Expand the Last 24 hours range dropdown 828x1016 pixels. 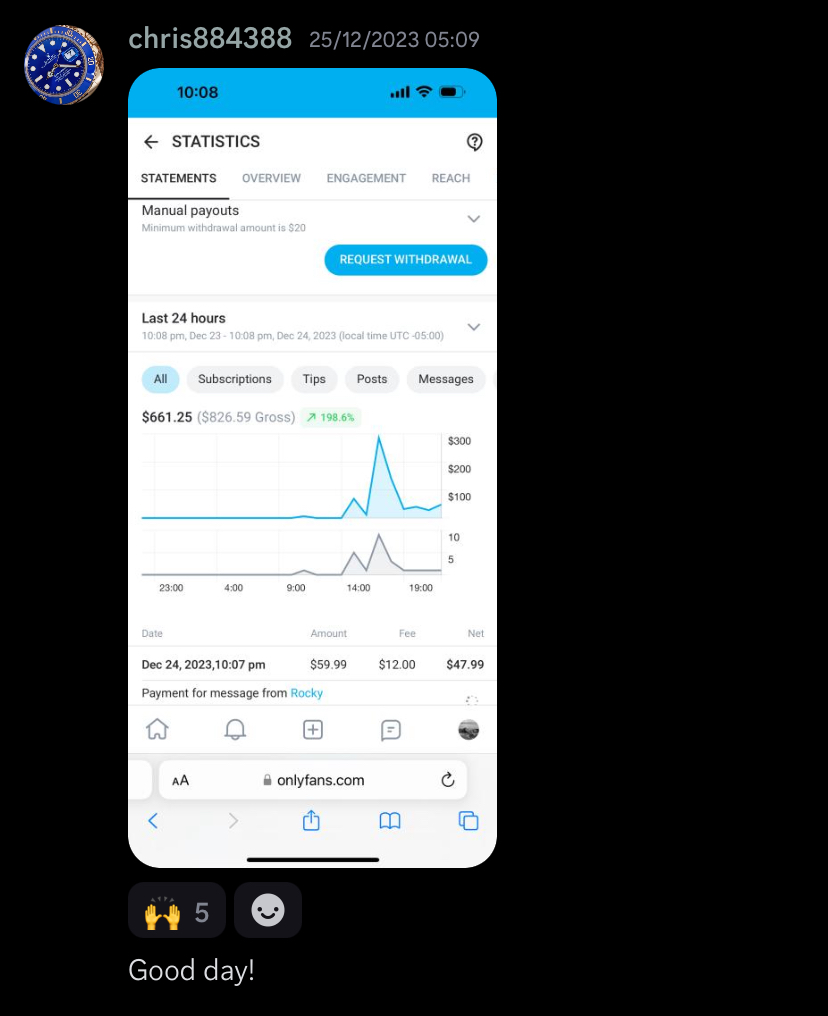(474, 327)
